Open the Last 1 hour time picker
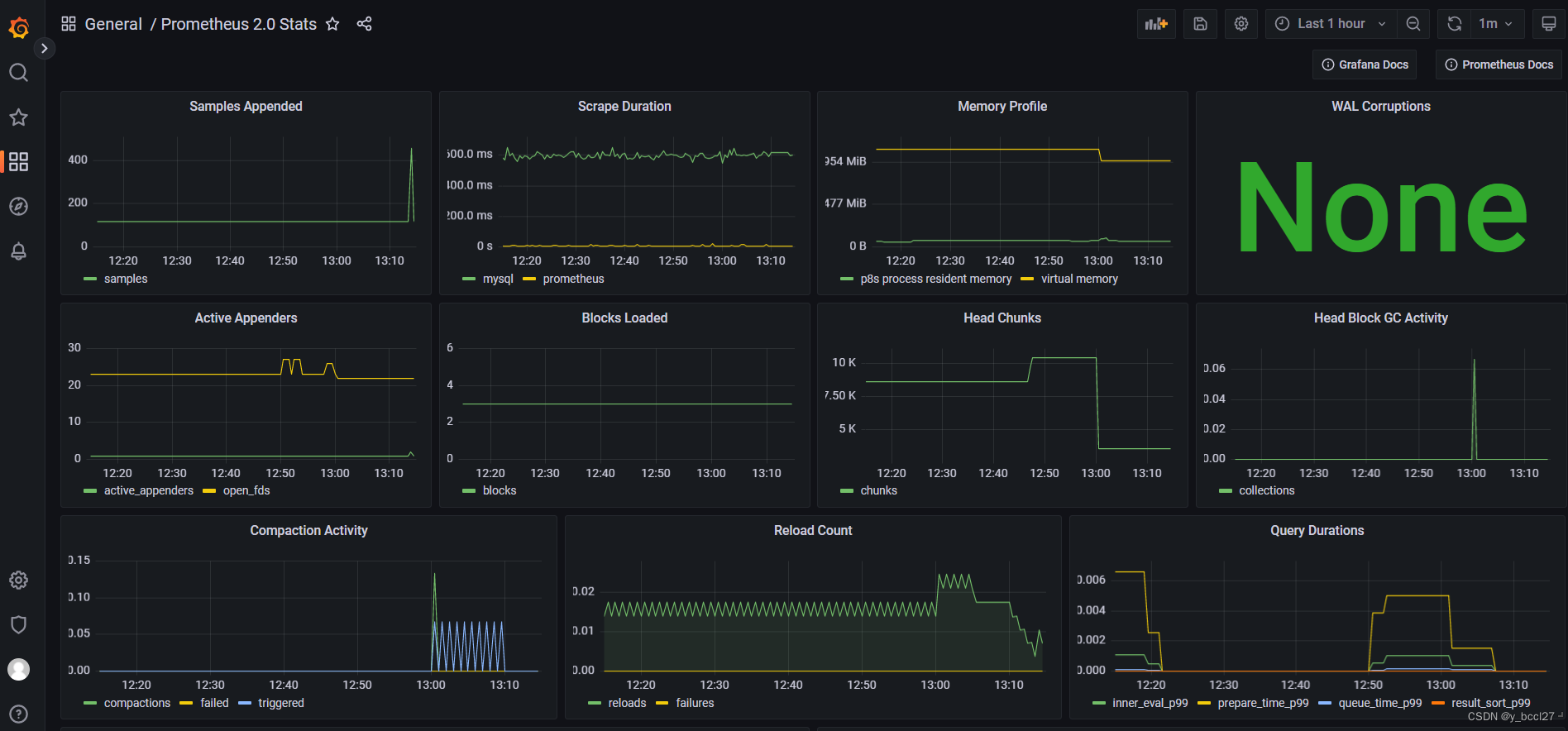1568x731 pixels. 1331,24
